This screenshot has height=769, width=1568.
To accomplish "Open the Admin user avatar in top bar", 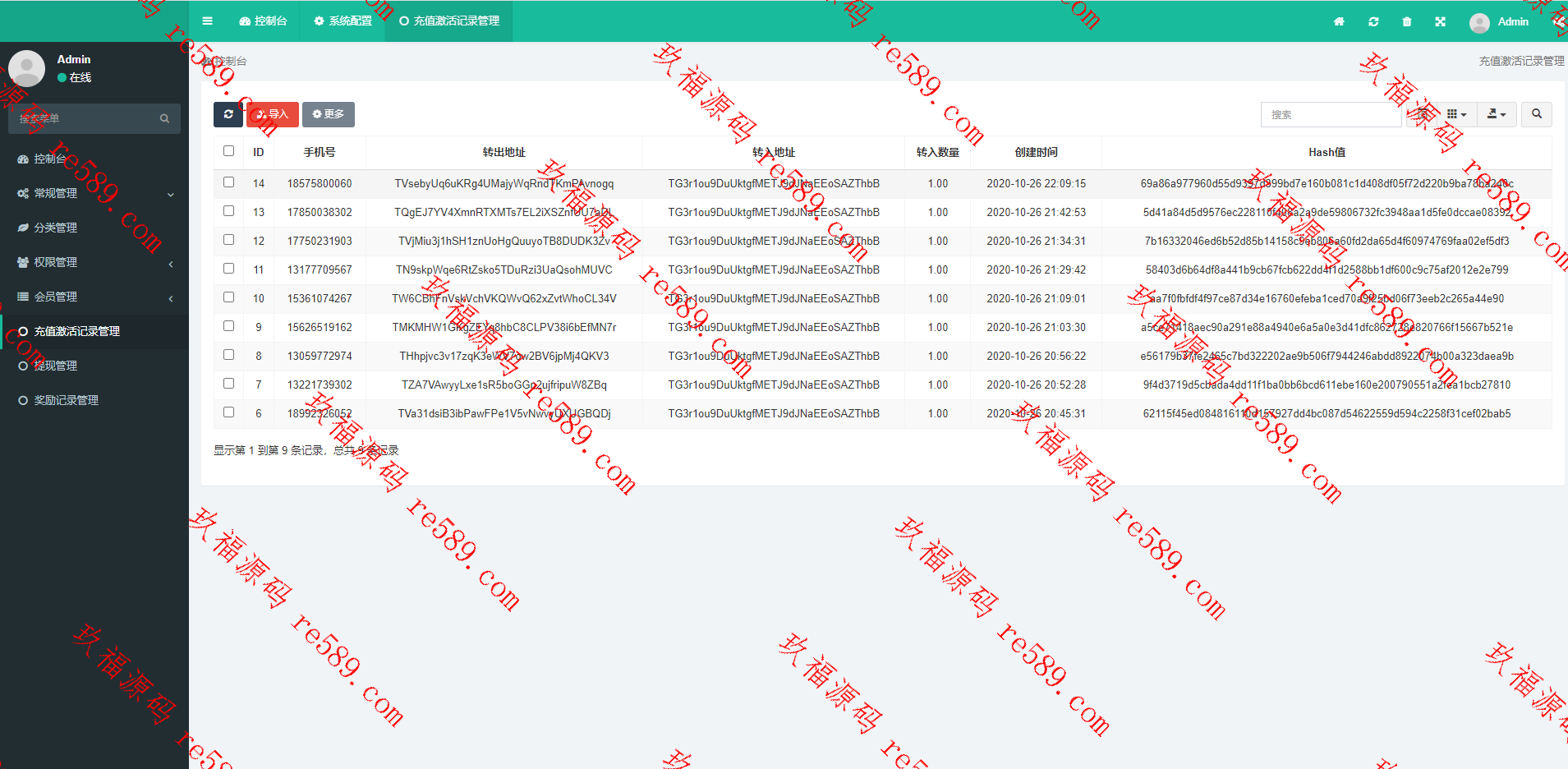I will pyautogui.click(x=1479, y=23).
